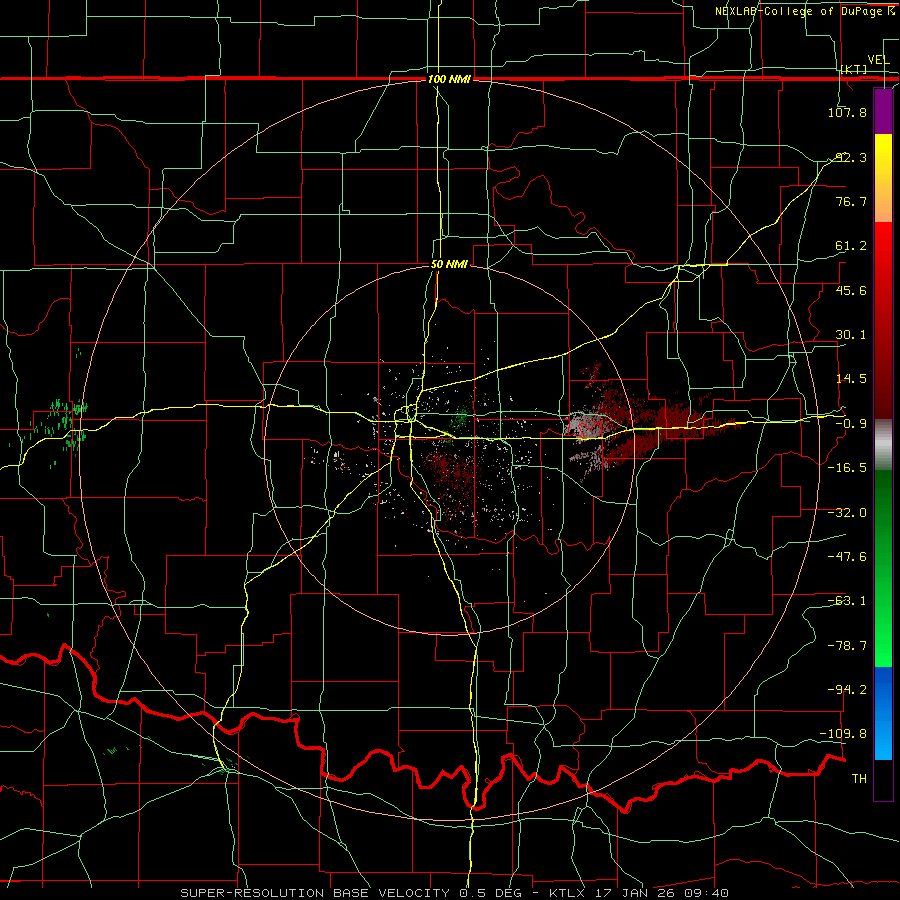Select the -0.9 scale value
The image size is (900, 900).
pyautogui.click(x=850, y=424)
